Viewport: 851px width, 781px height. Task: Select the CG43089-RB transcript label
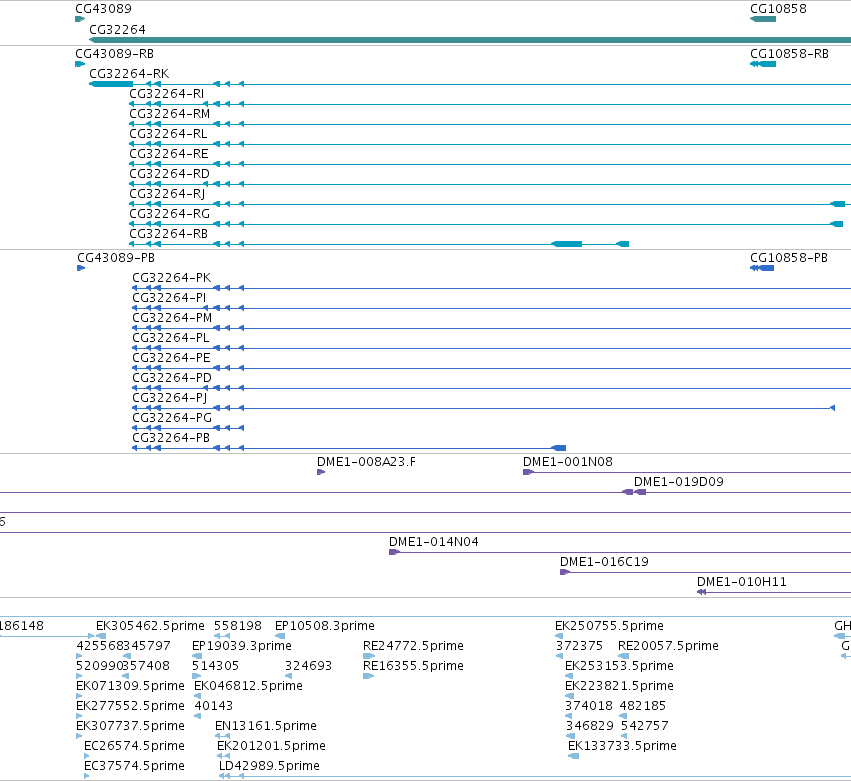(x=115, y=54)
